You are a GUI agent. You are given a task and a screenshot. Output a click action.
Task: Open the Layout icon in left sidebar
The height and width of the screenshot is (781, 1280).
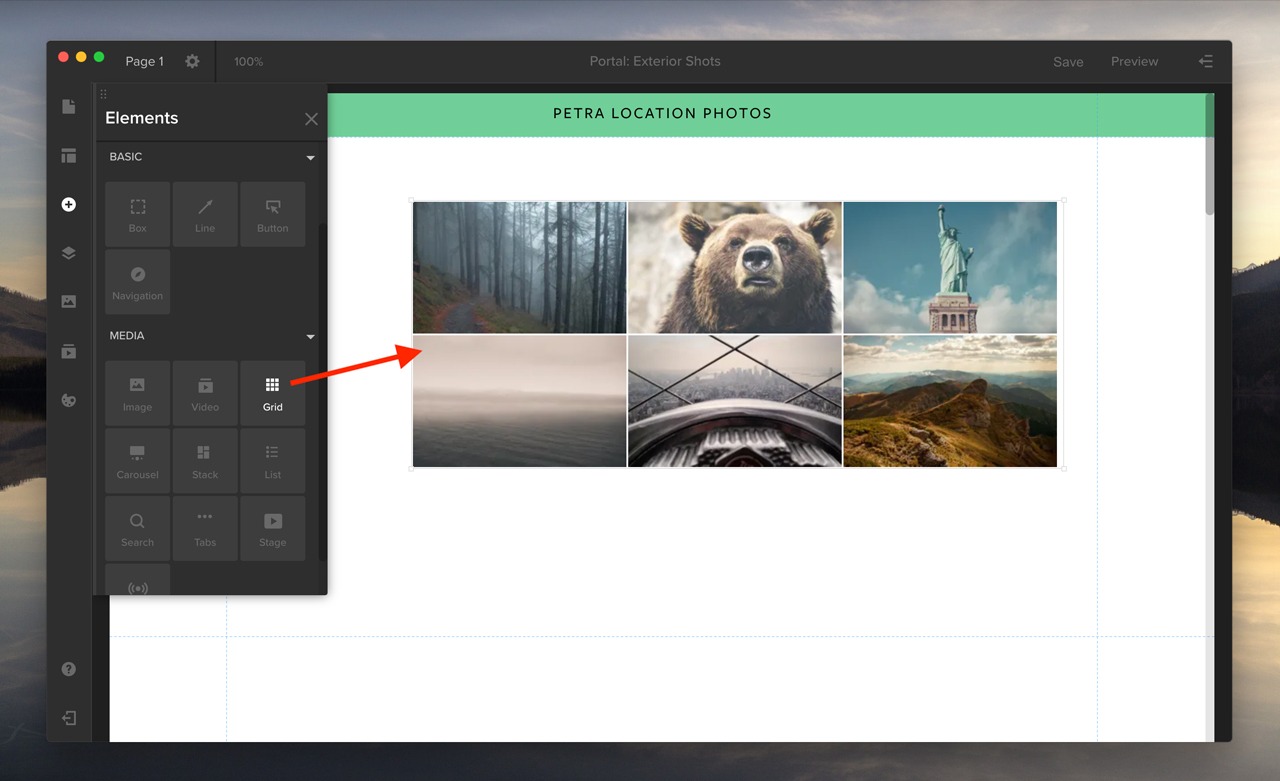click(x=69, y=155)
